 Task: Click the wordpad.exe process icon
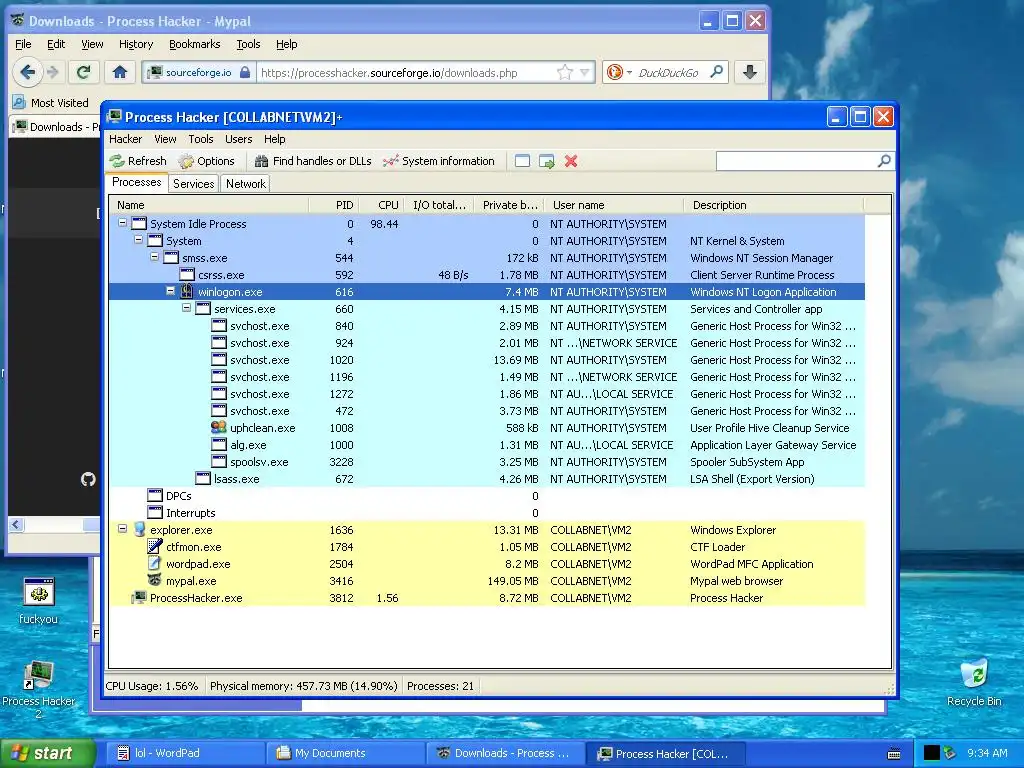coord(155,564)
